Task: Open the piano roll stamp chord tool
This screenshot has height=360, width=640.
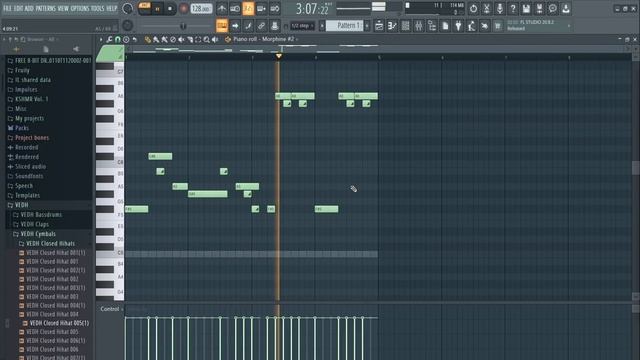Action: tap(126, 40)
